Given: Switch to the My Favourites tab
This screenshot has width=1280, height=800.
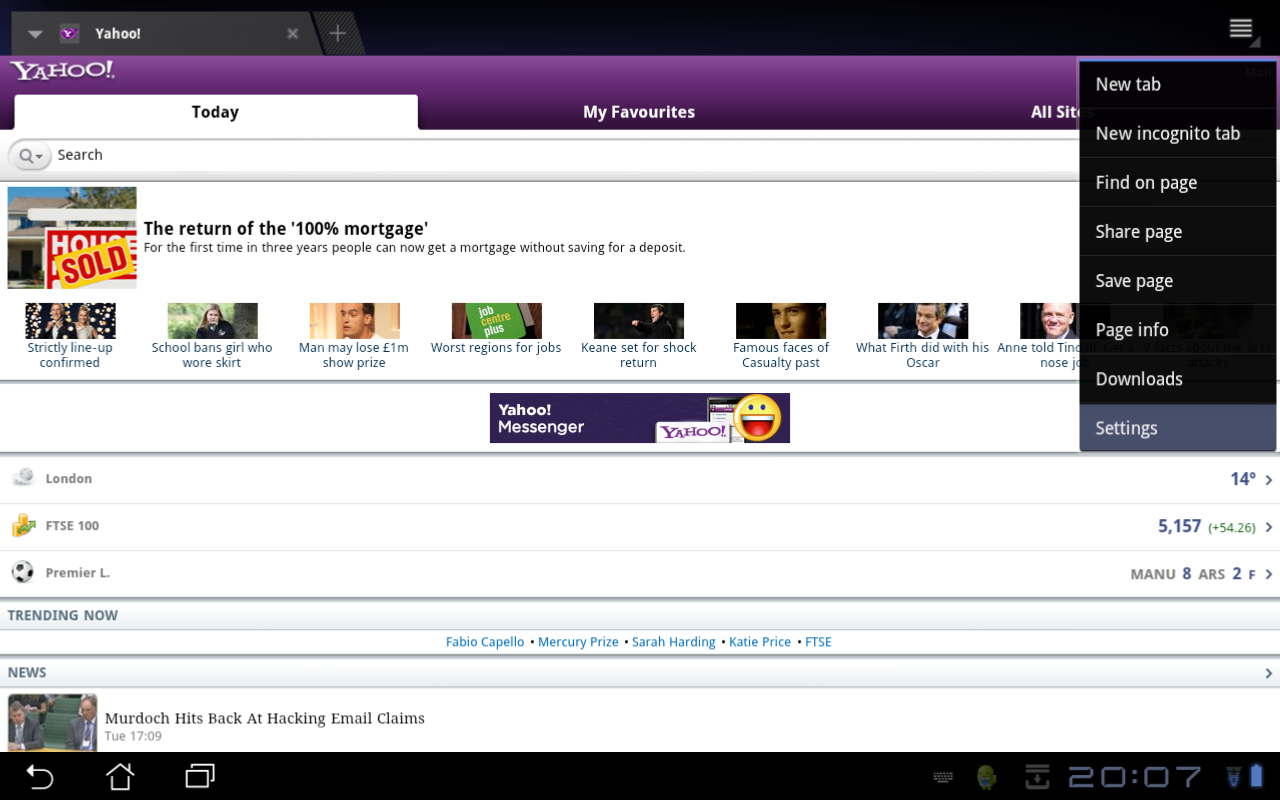Looking at the screenshot, I should point(639,112).
